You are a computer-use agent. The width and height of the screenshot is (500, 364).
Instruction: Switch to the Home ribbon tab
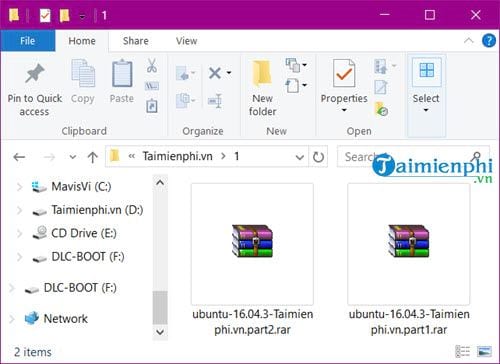tap(82, 41)
